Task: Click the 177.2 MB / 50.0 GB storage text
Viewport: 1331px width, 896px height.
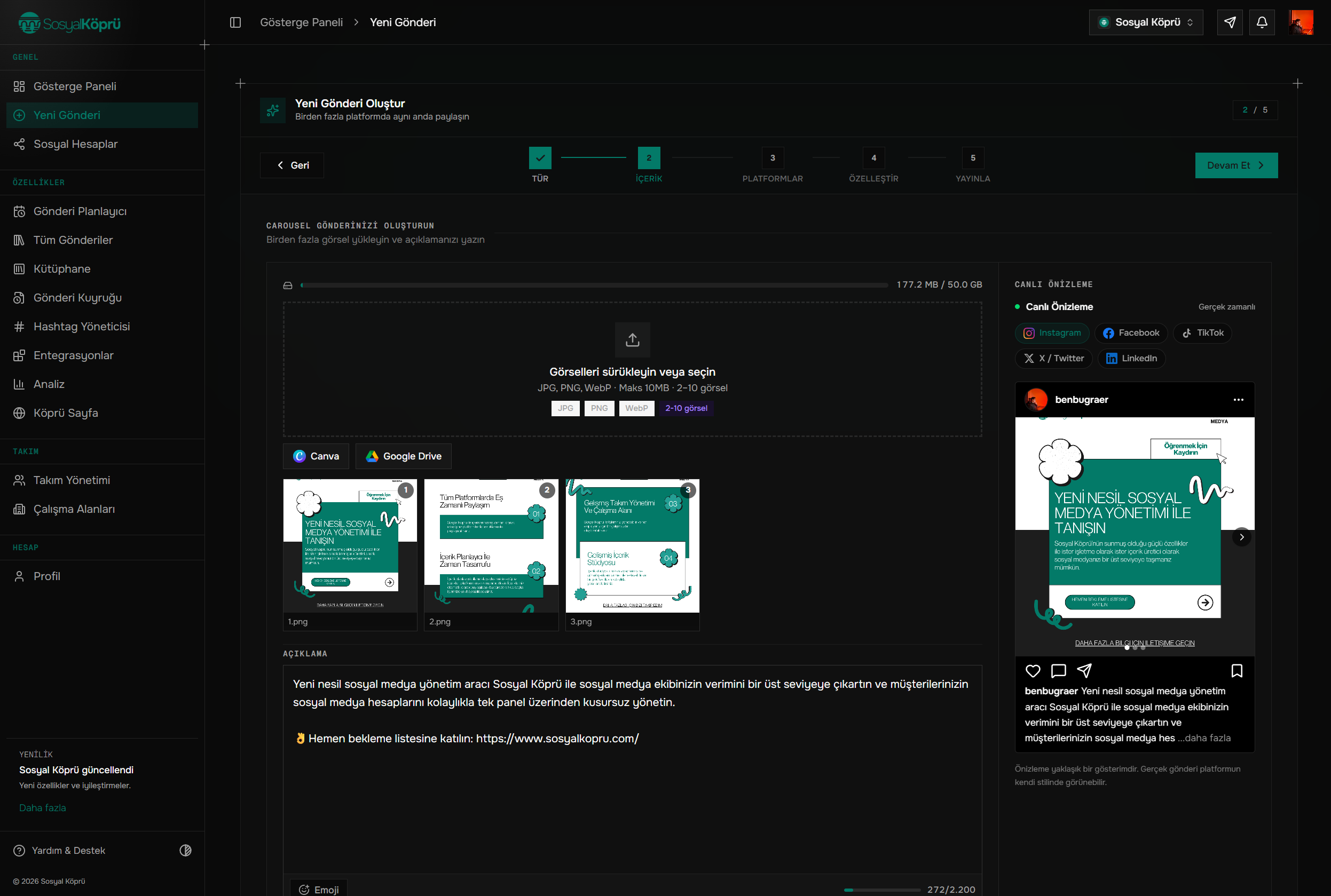Action: click(x=939, y=284)
